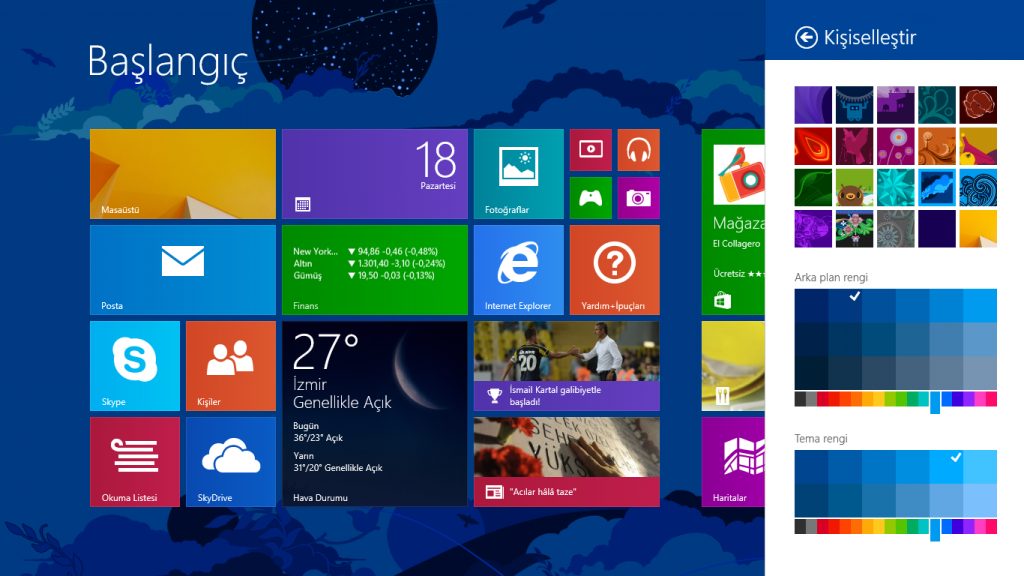1024x576 pixels.
Task: Choose the blue waves background pattern
Action: [x=978, y=187]
